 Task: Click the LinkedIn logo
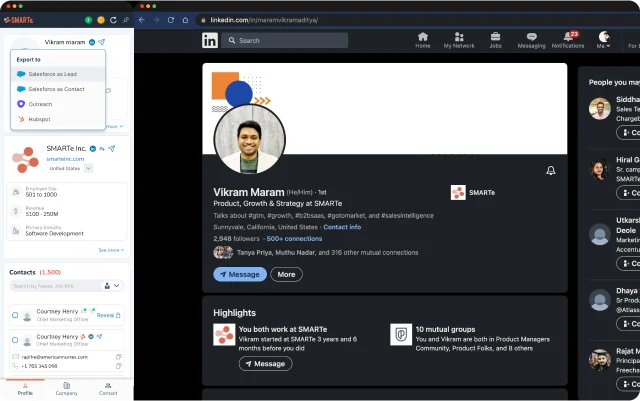210,40
